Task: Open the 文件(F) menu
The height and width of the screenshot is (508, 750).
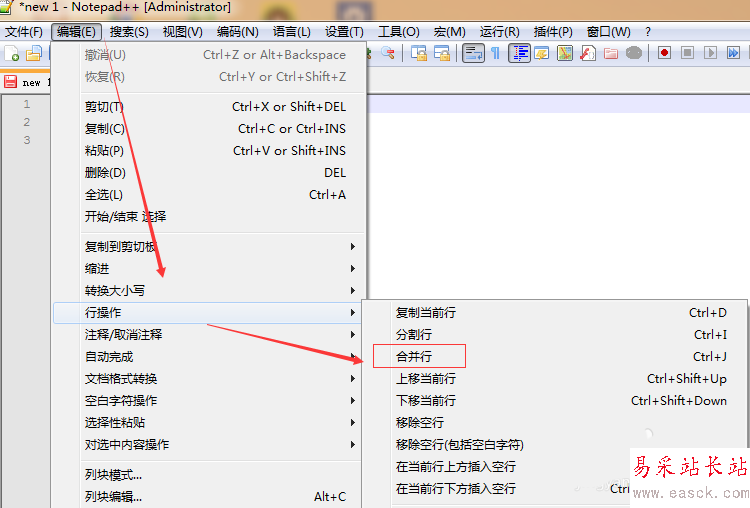Action: pos(23,32)
